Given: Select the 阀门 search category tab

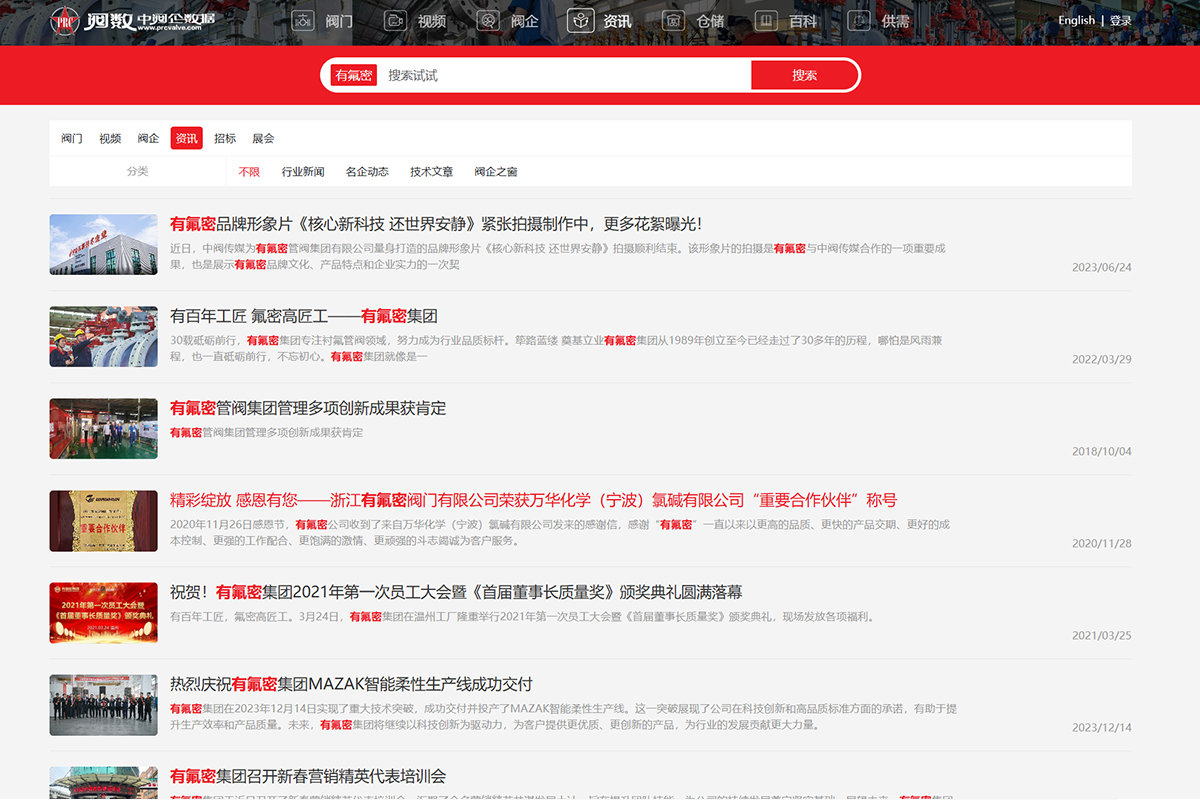Looking at the screenshot, I should point(72,138).
